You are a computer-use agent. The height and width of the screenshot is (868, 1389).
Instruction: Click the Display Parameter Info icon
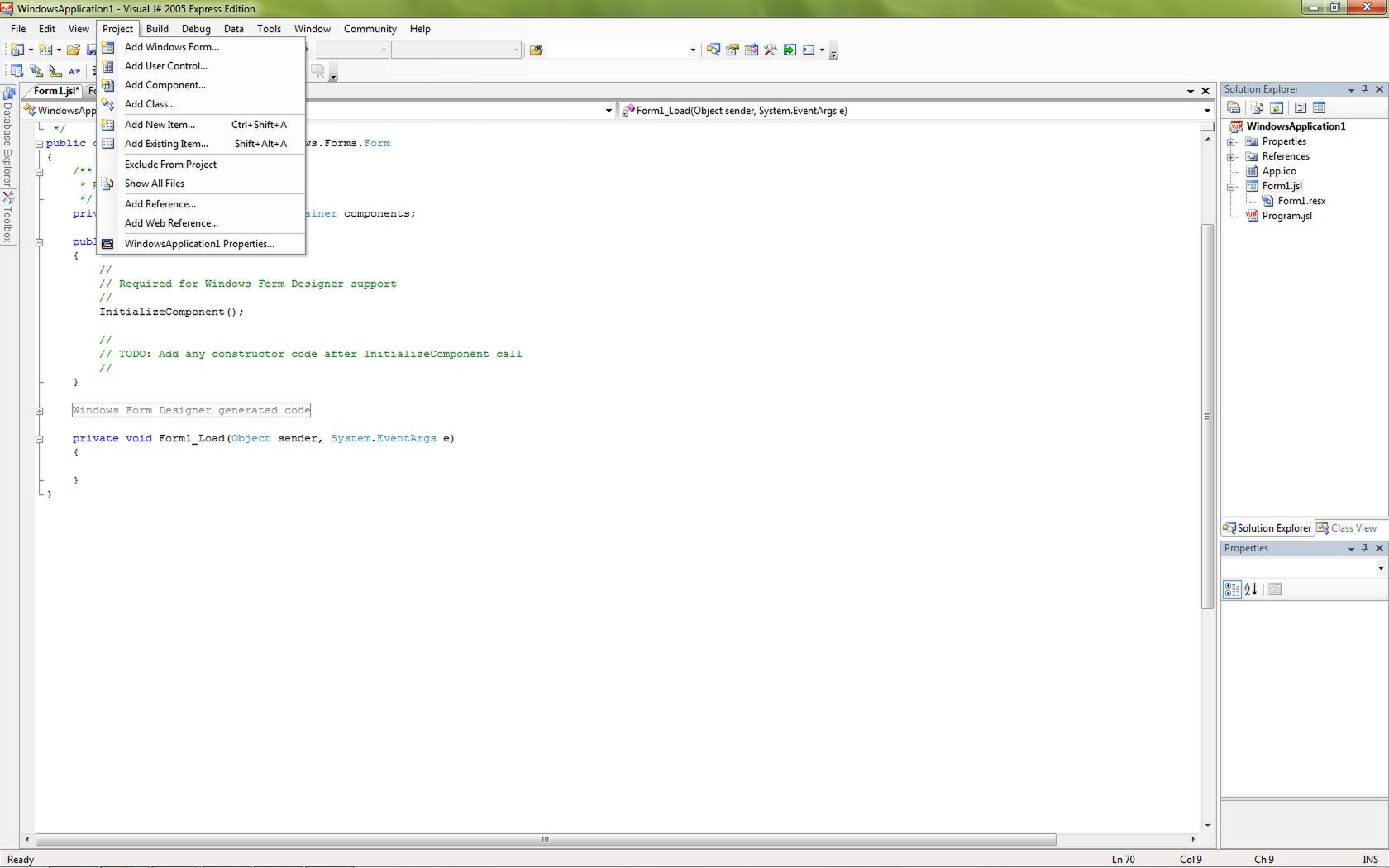click(36, 71)
